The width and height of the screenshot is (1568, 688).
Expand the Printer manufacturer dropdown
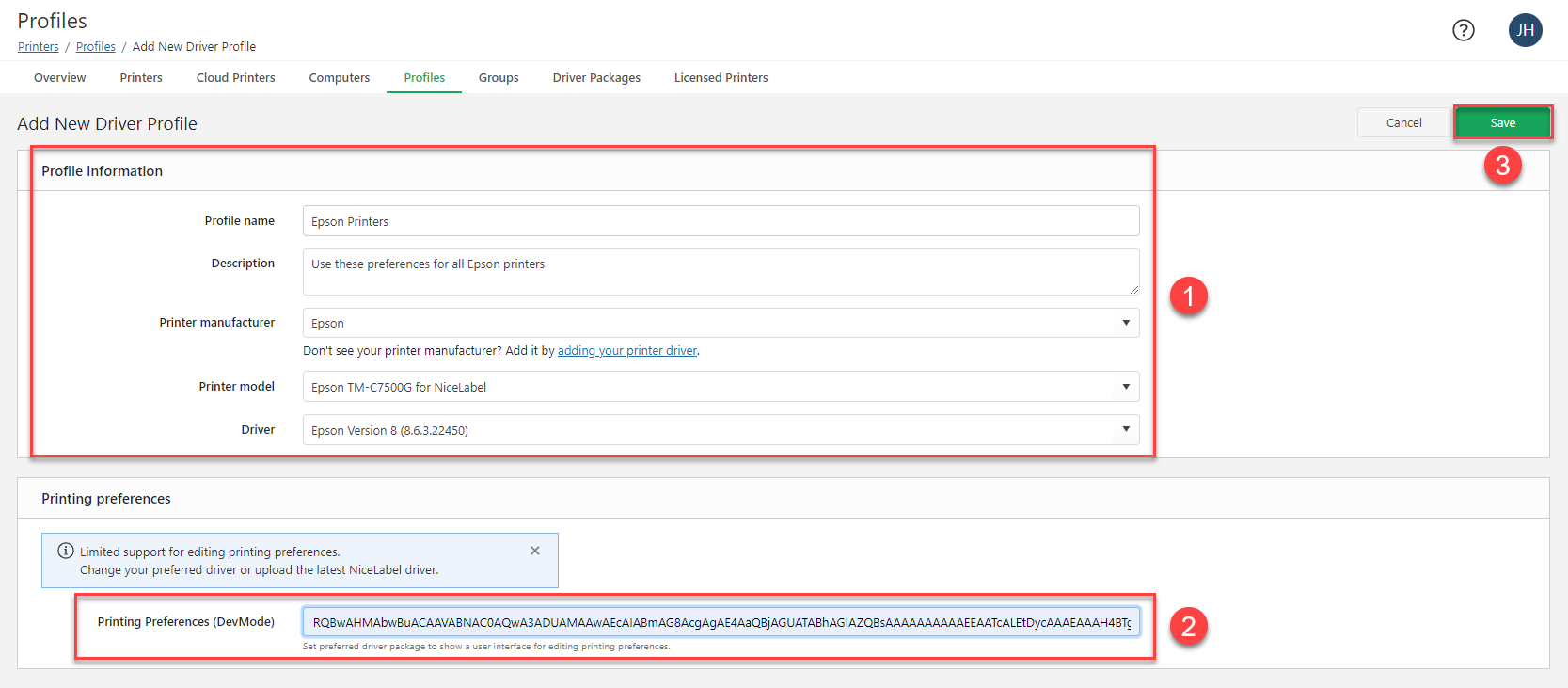point(1125,323)
